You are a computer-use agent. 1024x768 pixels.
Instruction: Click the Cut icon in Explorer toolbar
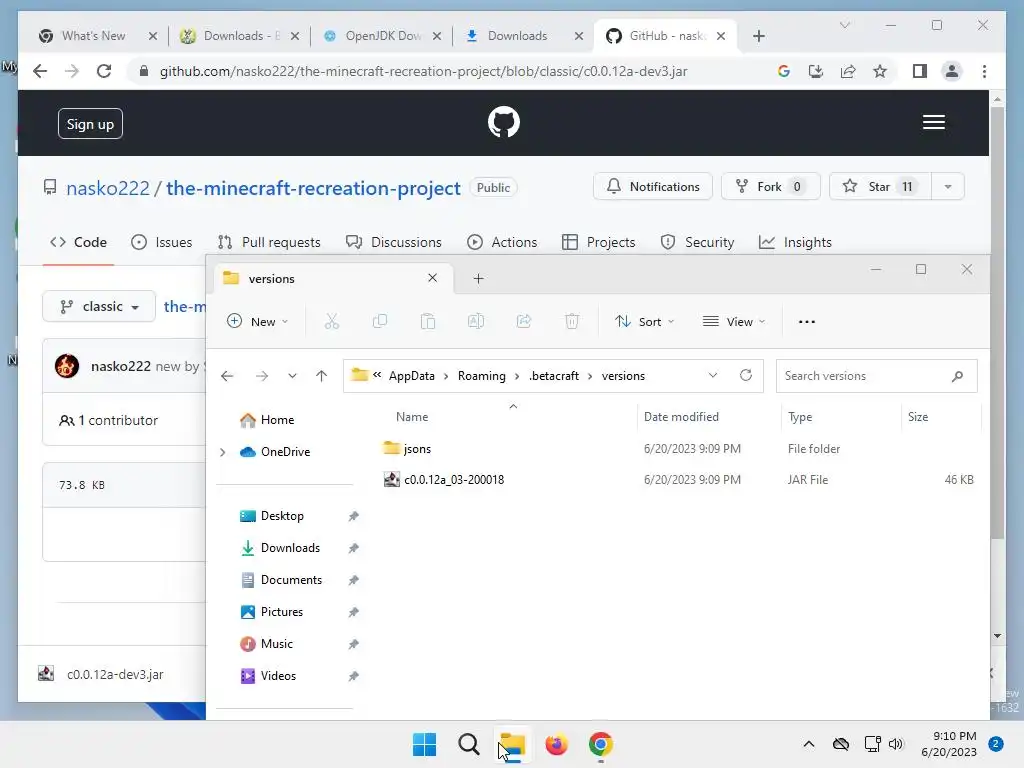(332, 321)
